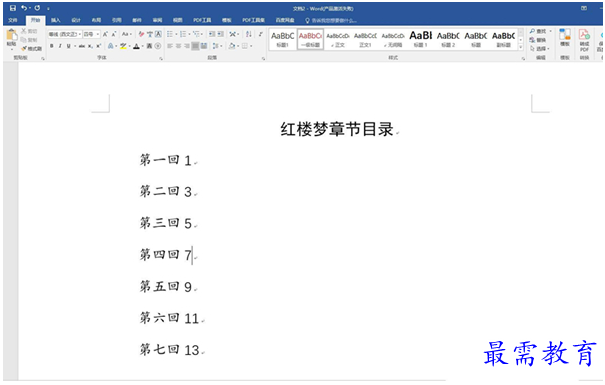Activate the Format Painter brush

coord(31,49)
